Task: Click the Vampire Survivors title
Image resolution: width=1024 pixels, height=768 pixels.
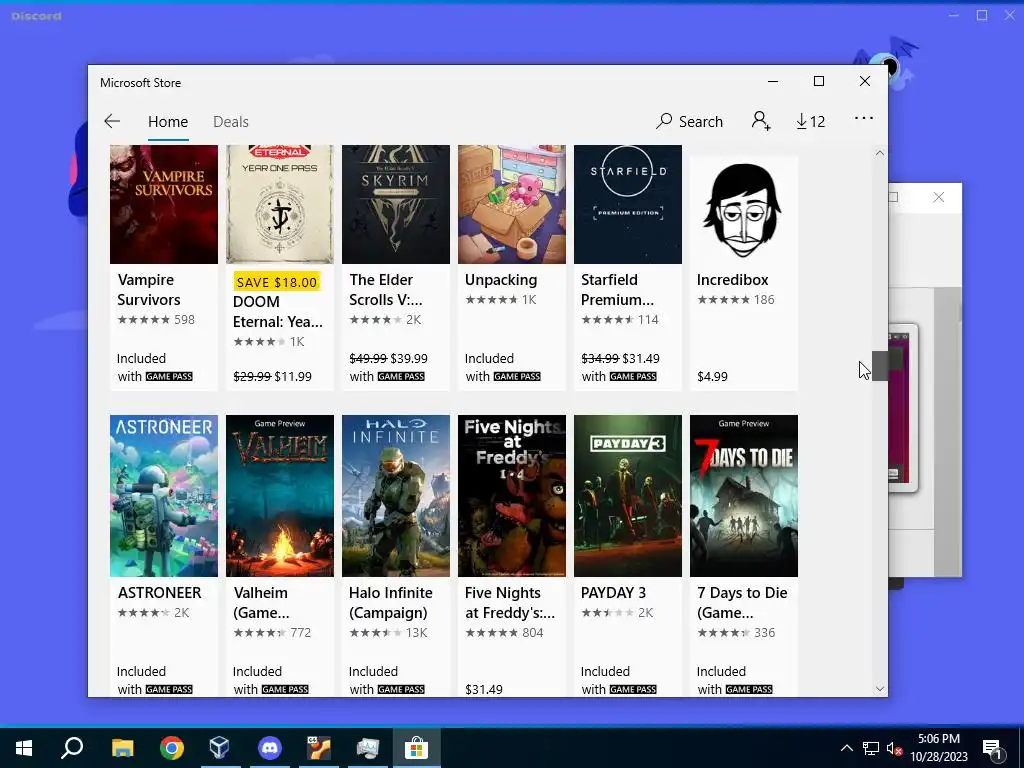Action: 148,289
